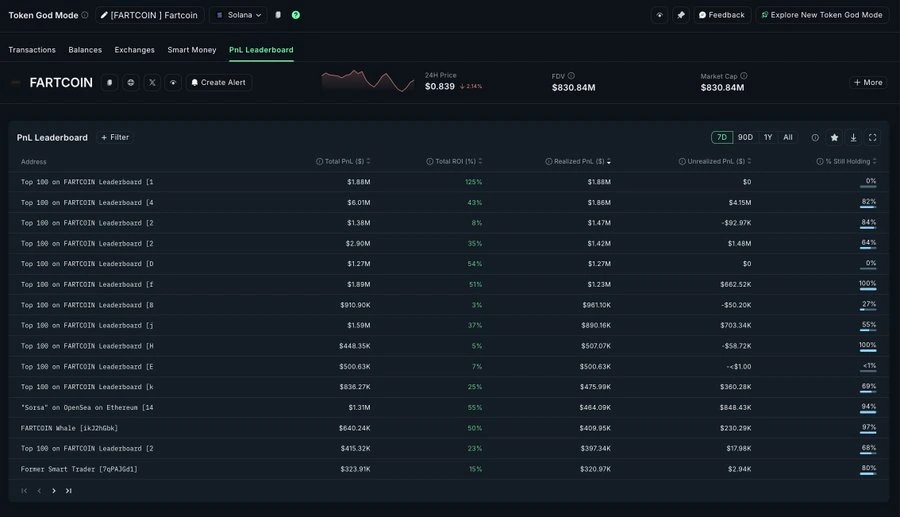Open Former Smart Trader [7qPA3Gd1] address
The width and height of the screenshot is (900, 517).
79,469
